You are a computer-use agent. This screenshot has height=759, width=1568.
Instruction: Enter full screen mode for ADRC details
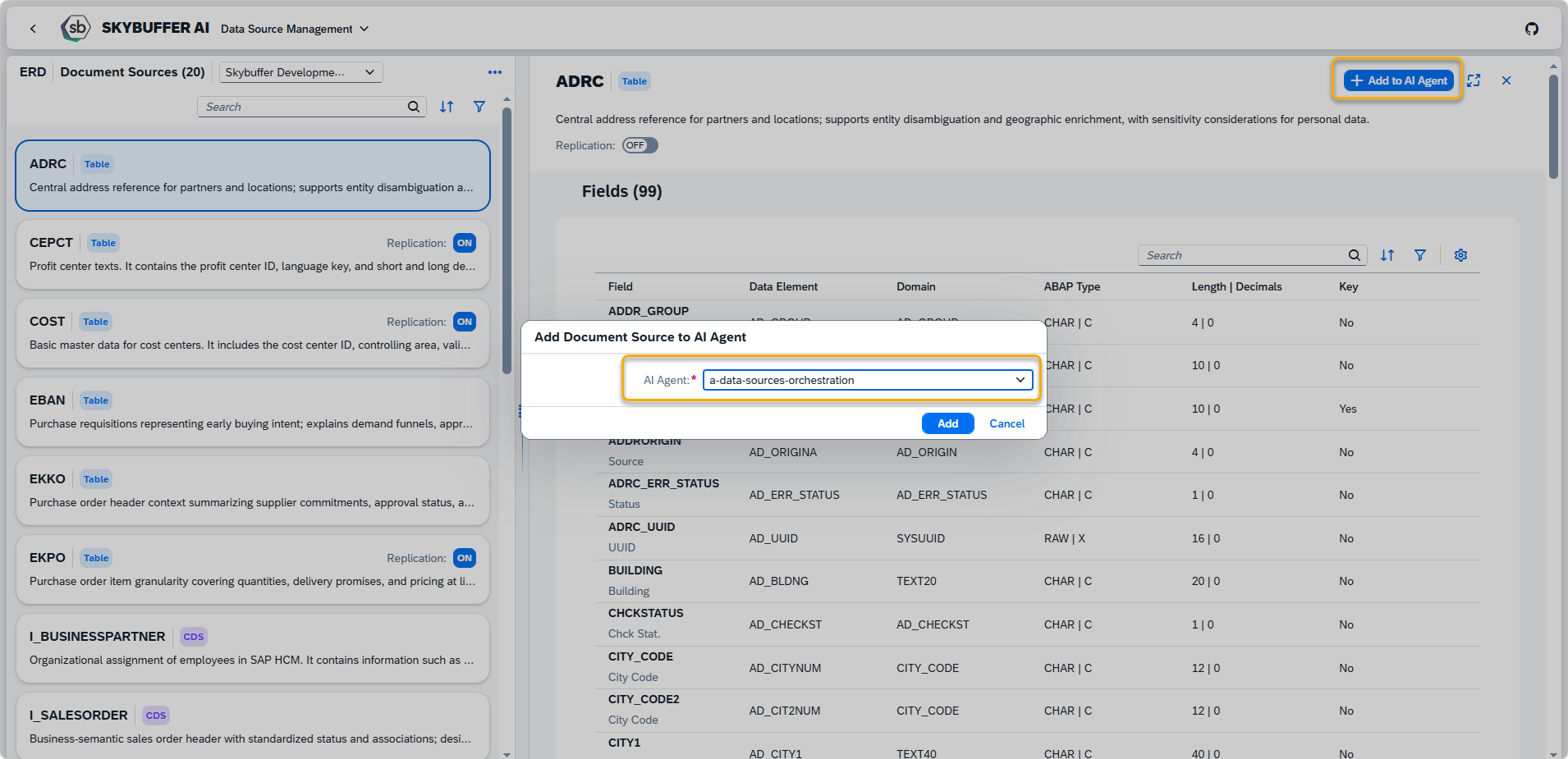click(1474, 80)
